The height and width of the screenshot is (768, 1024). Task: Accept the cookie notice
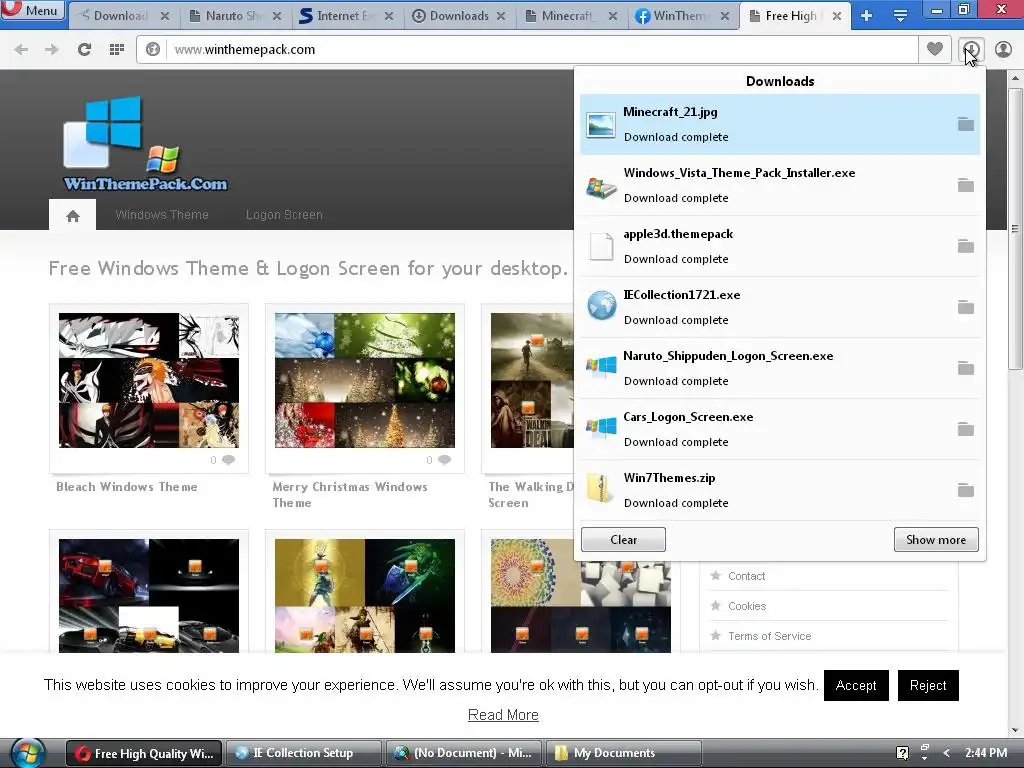[856, 685]
